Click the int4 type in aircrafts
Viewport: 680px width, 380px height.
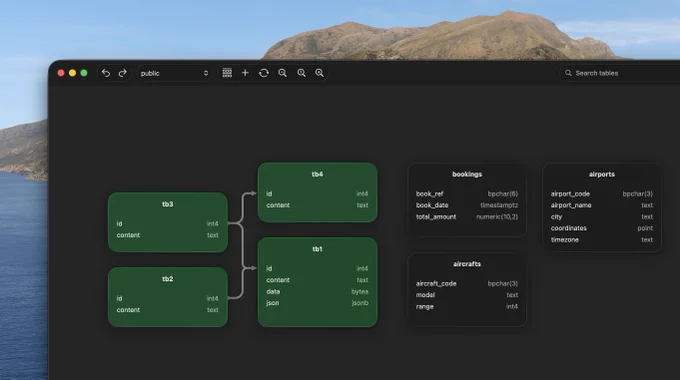[512, 306]
